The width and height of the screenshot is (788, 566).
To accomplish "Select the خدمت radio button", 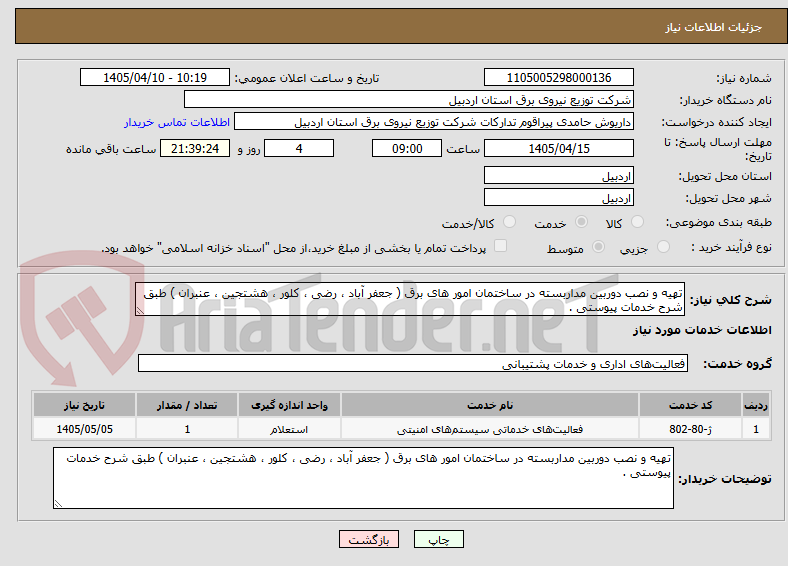I will (581, 222).
